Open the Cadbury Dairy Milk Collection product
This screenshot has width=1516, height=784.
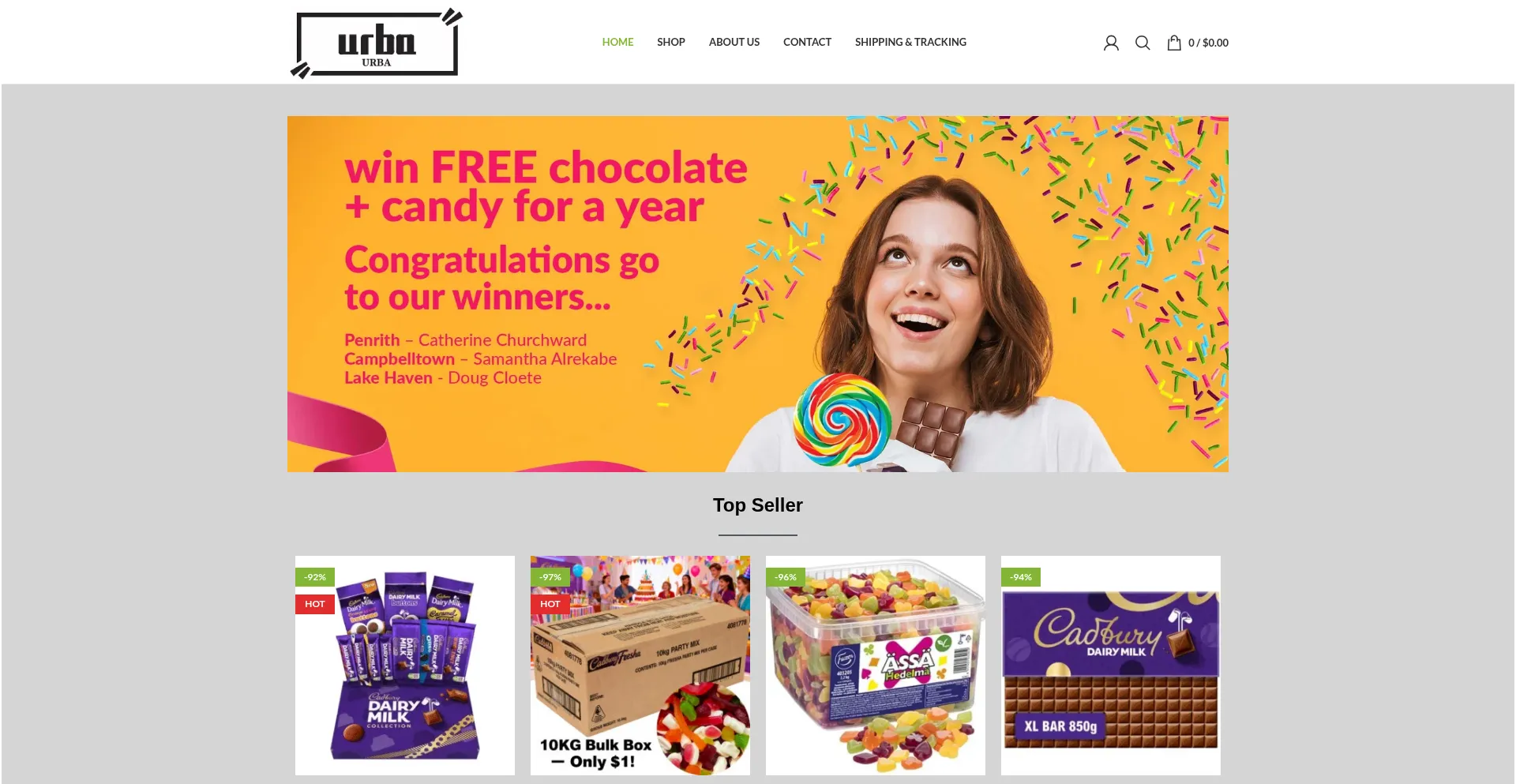click(x=405, y=666)
